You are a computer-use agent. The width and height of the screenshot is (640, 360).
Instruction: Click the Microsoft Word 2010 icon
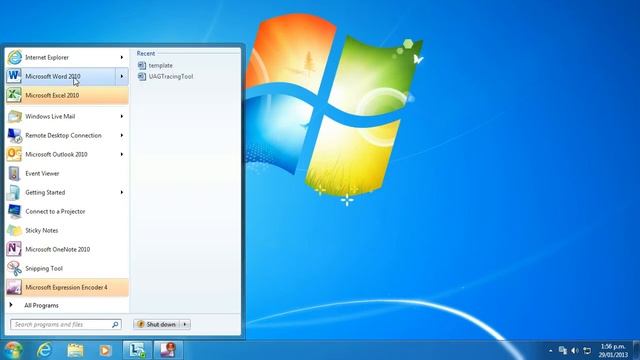click(x=14, y=76)
